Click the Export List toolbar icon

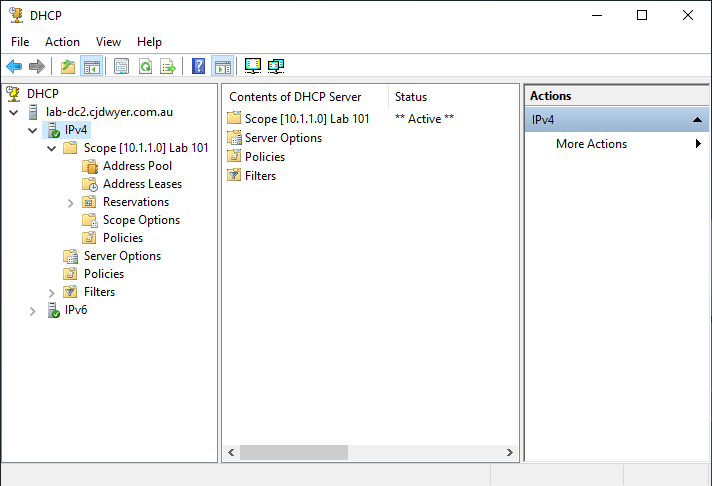[168, 67]
